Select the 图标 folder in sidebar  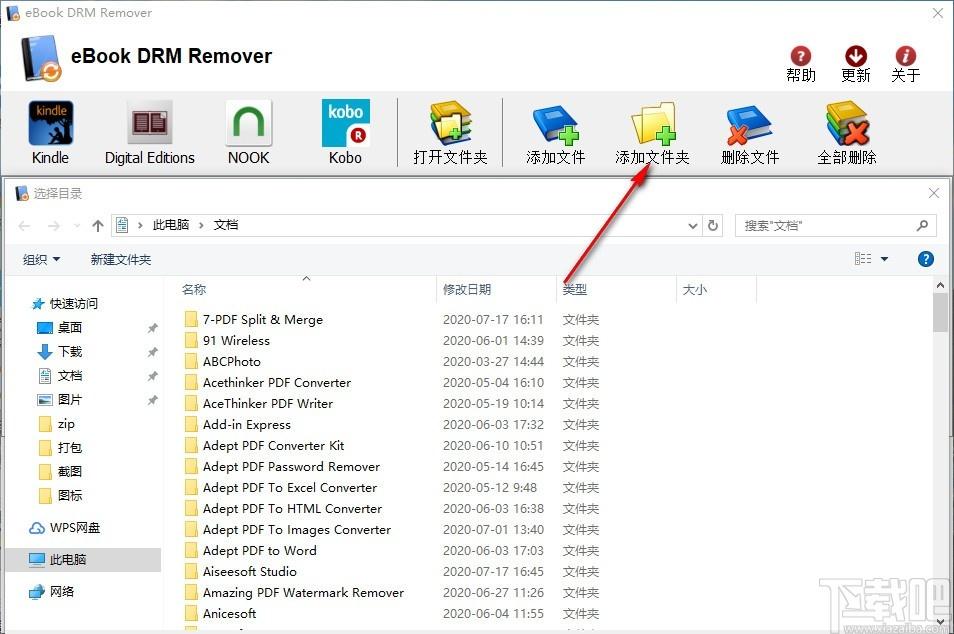[x=60, y=495]
